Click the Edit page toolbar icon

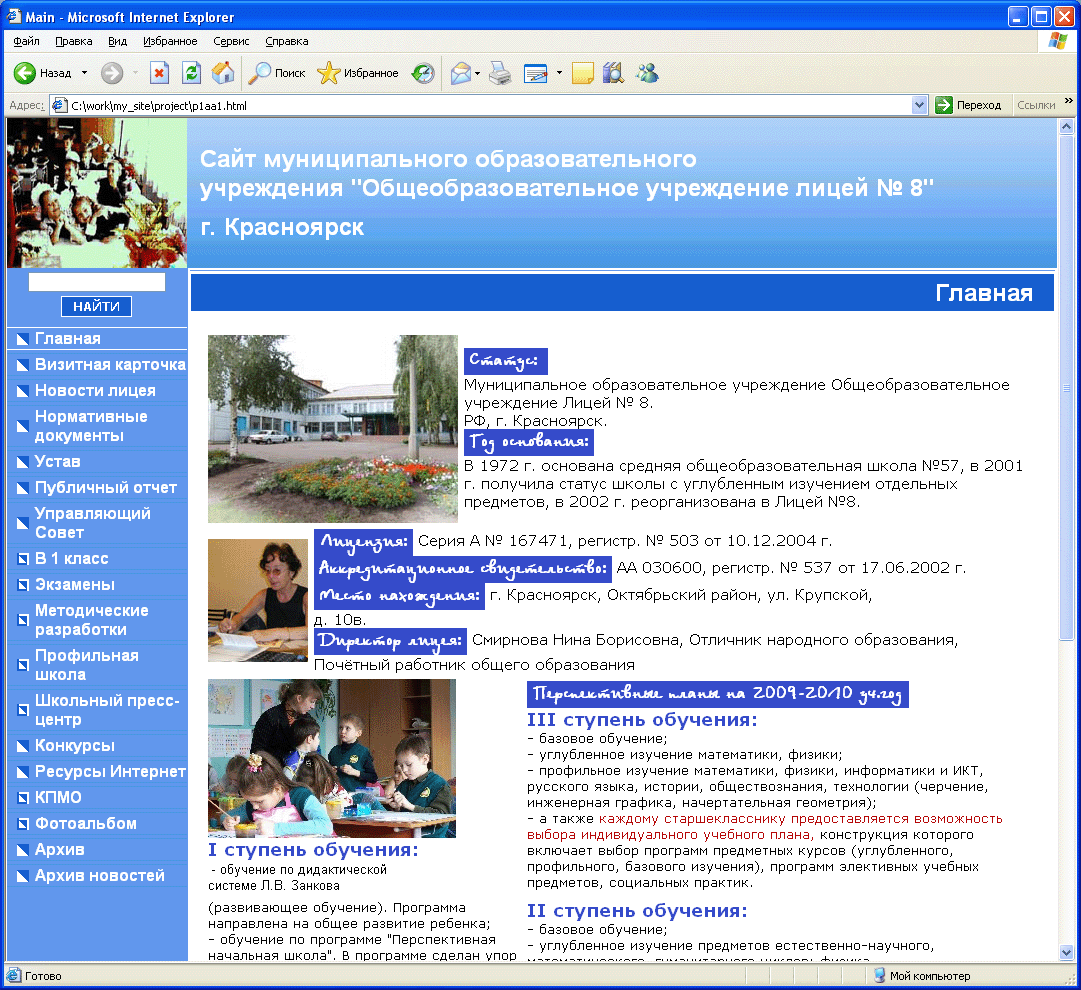click(536, 72)
